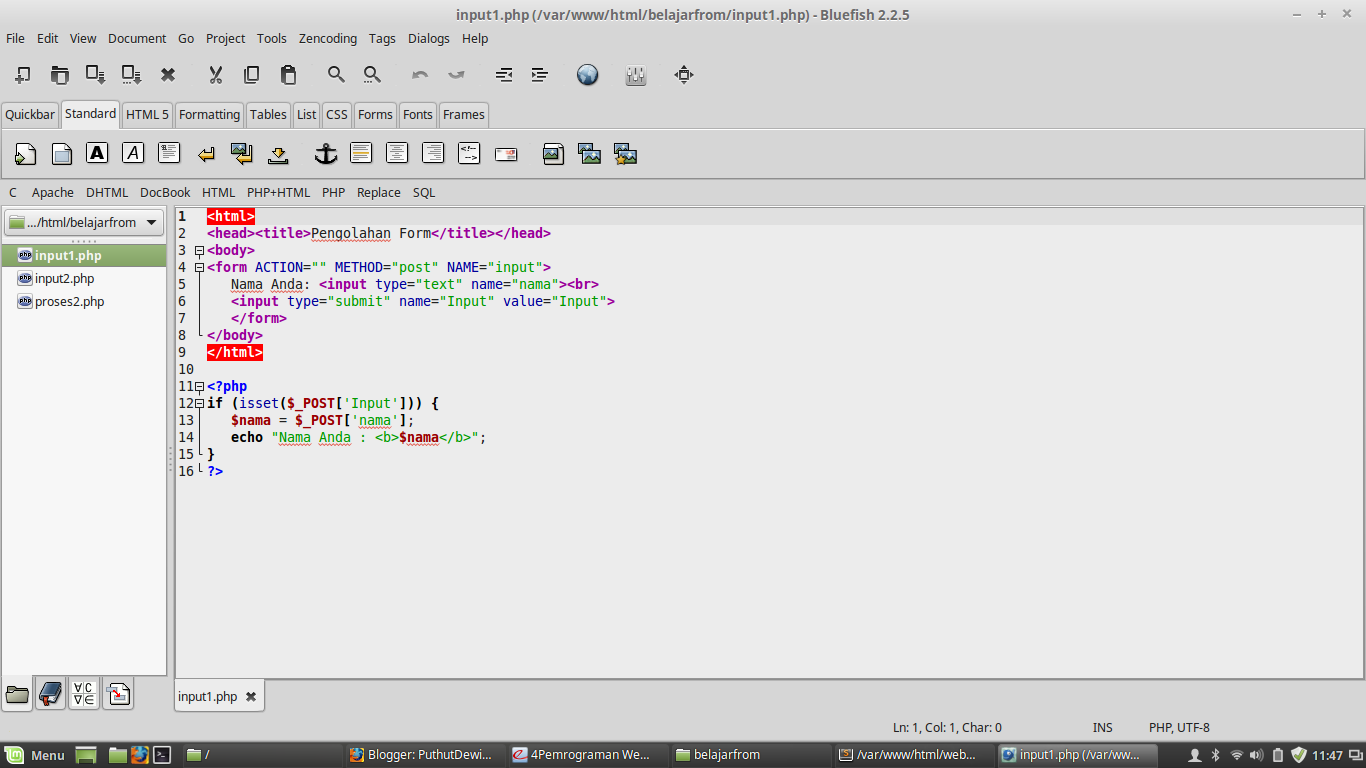Open the PHP+HTML custom menu
The height and width of the screenshot is (768, 1366).
coord(279,192)
